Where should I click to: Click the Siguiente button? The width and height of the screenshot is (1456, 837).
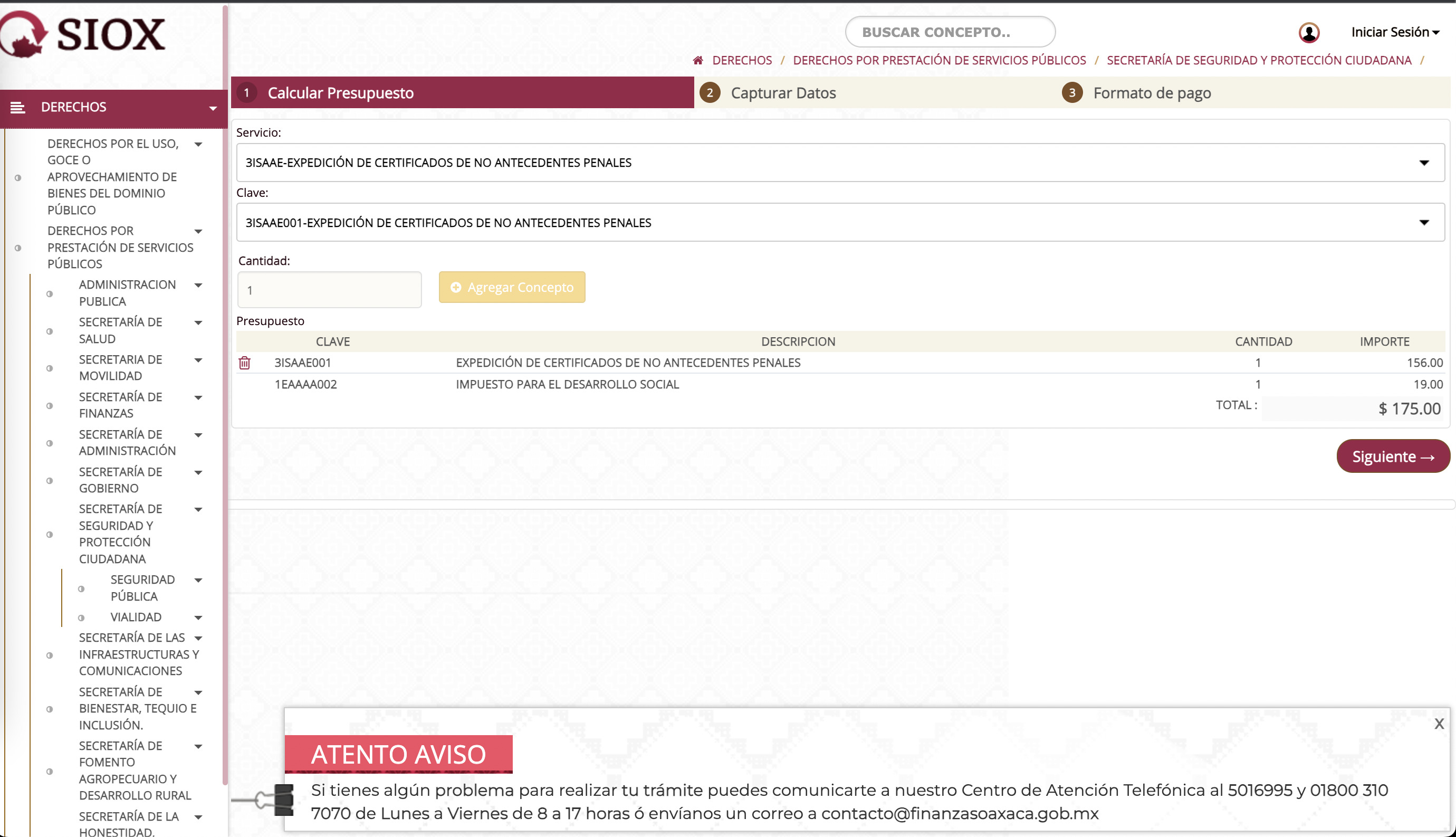(1392, 456)
